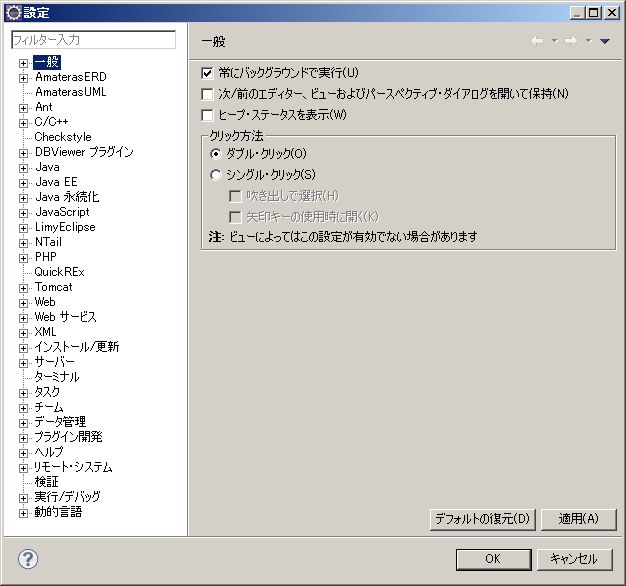
Task: Enable 次/前のエディター dialog keep-open checkbox
Action: [x=207, y=94]
